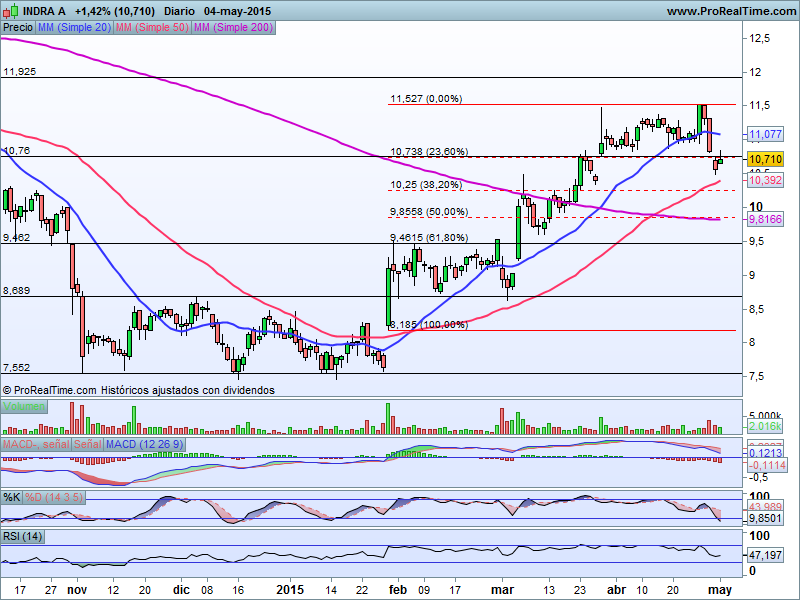Screen dimensions: 800x600
Task: Click the magenta 9,8166 moving average value
Action: 765,219
